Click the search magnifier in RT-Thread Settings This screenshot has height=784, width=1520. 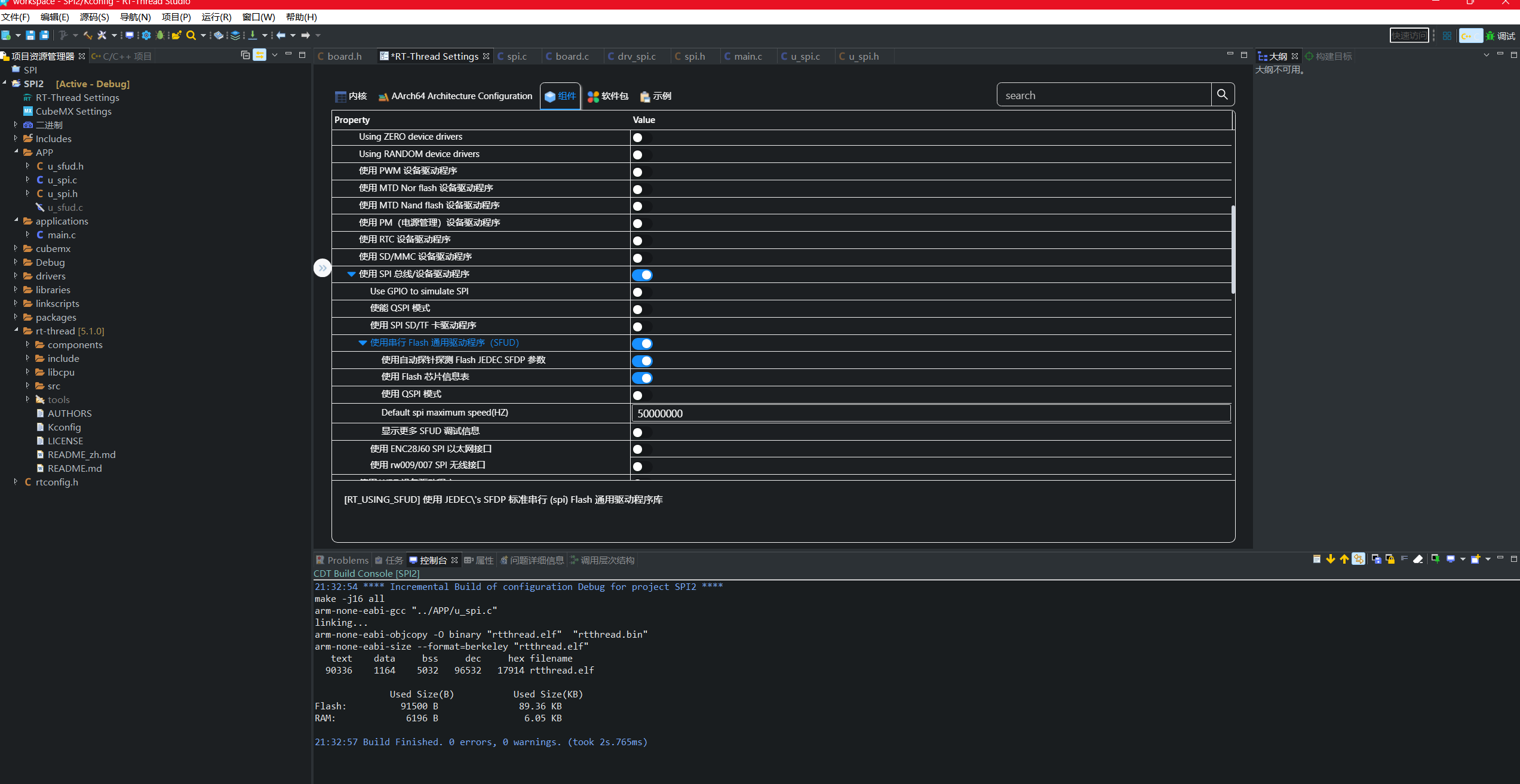(x=1223, y=94)
